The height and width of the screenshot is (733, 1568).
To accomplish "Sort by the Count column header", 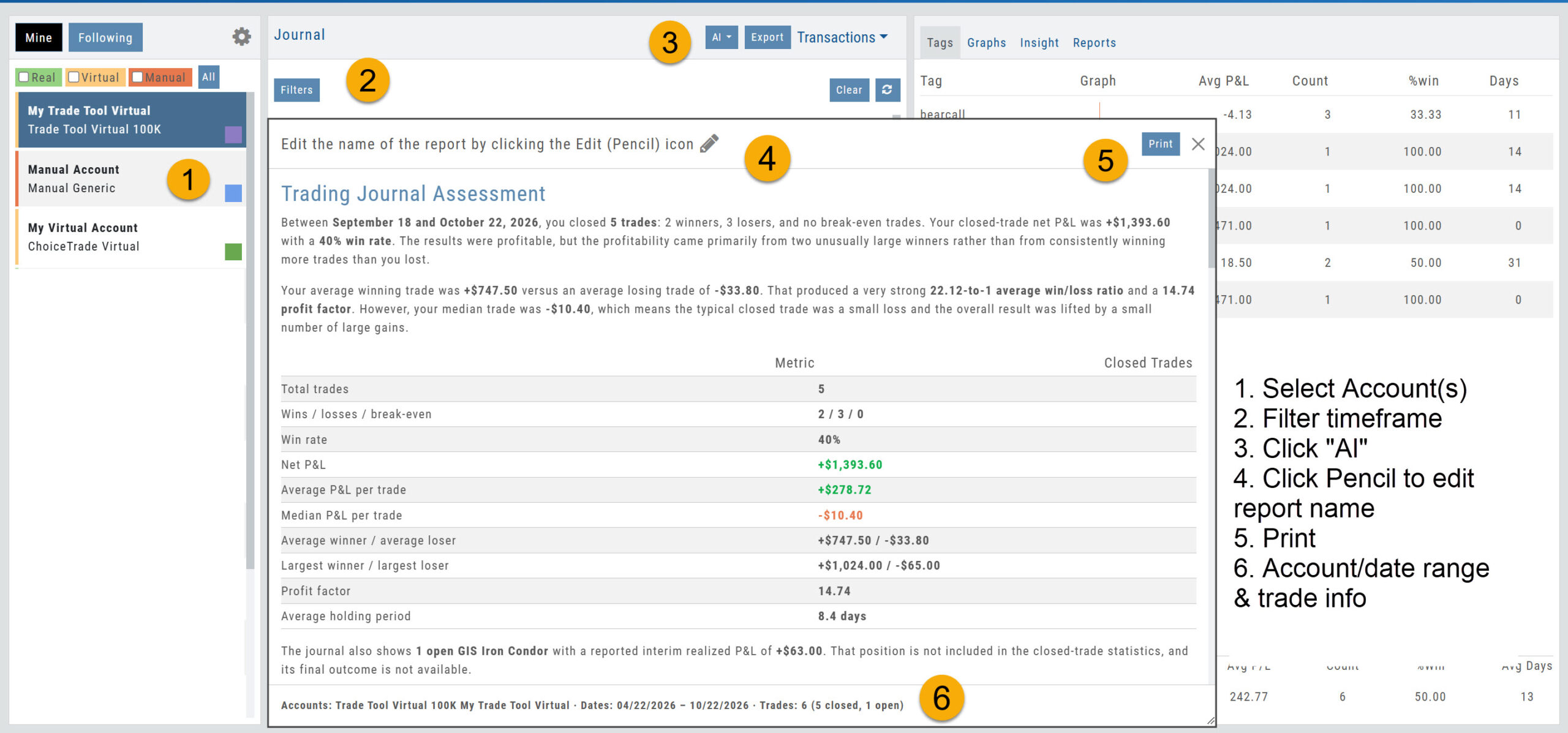I will click(1310, 81).
